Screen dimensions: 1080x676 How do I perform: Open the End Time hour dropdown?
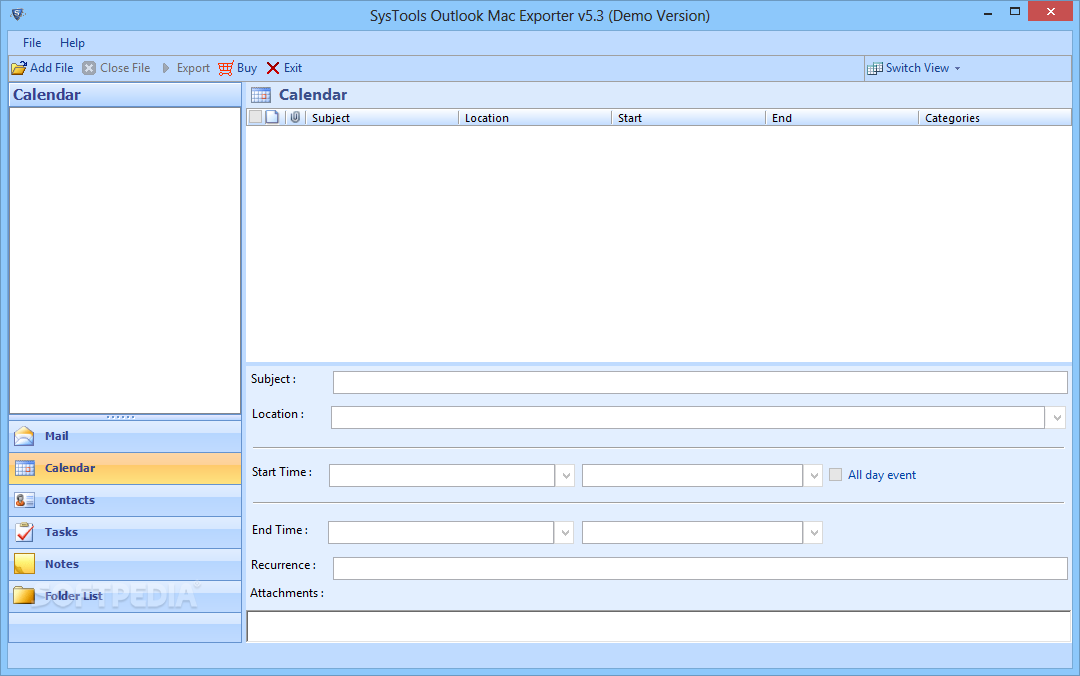pos(813,533)
